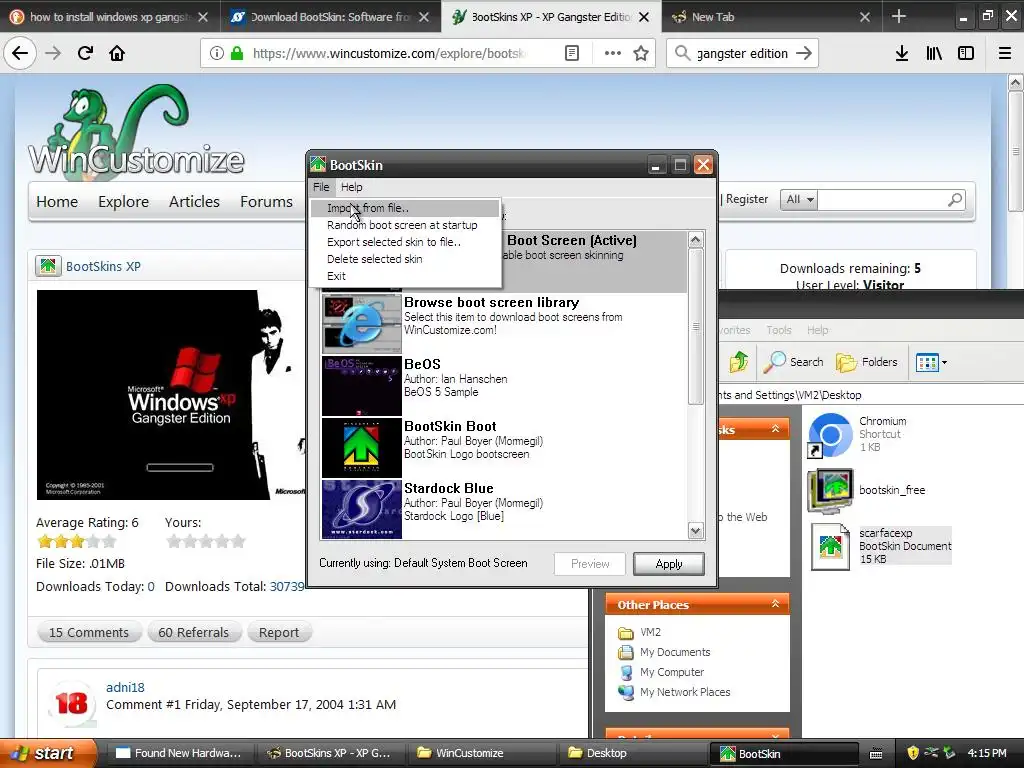Screen dimensions: 1024x768
Task: Open Firefox downloads arrow icon
Action: (x=902, y=54)
